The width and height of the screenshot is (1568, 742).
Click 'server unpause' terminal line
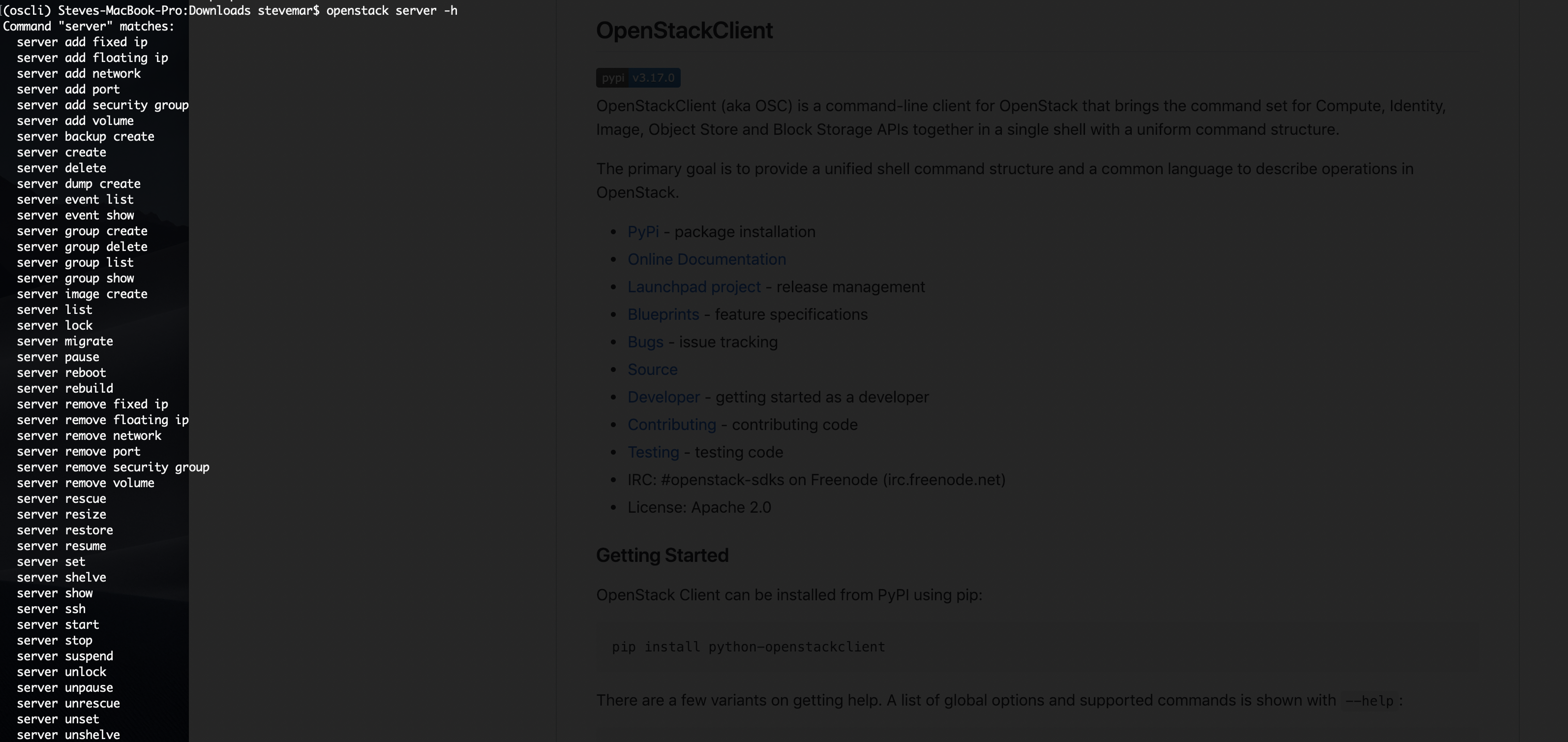click(x=65, y=688)
